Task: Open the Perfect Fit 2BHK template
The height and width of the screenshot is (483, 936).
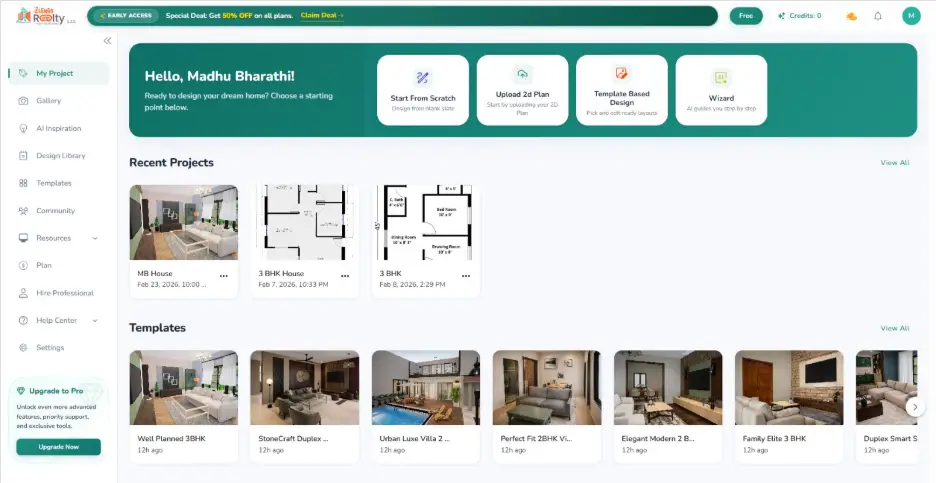Action: [547, 406]
